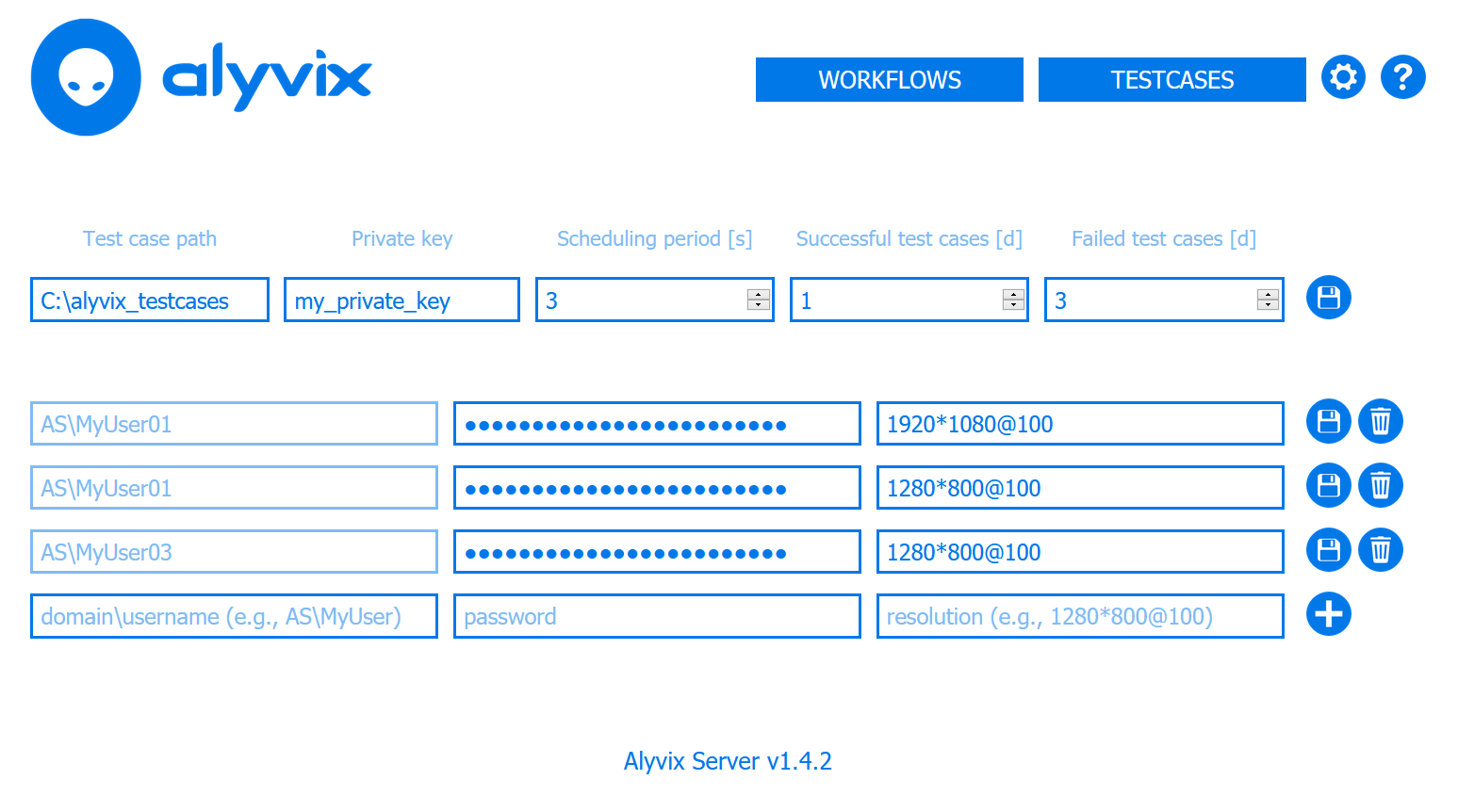Click password field beside 1920*1080@100
Viewport: 1458px width, 812px height.
pyautogui.click(x=657, y=424)
